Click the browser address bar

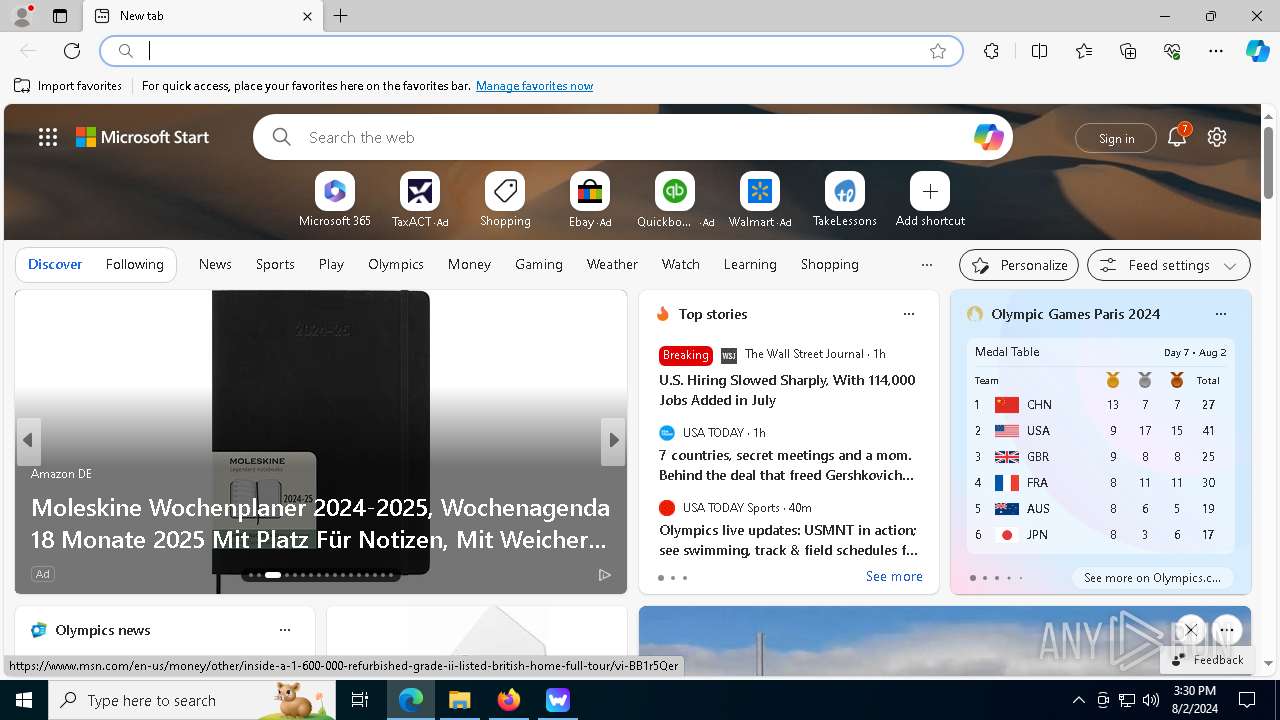530,51
